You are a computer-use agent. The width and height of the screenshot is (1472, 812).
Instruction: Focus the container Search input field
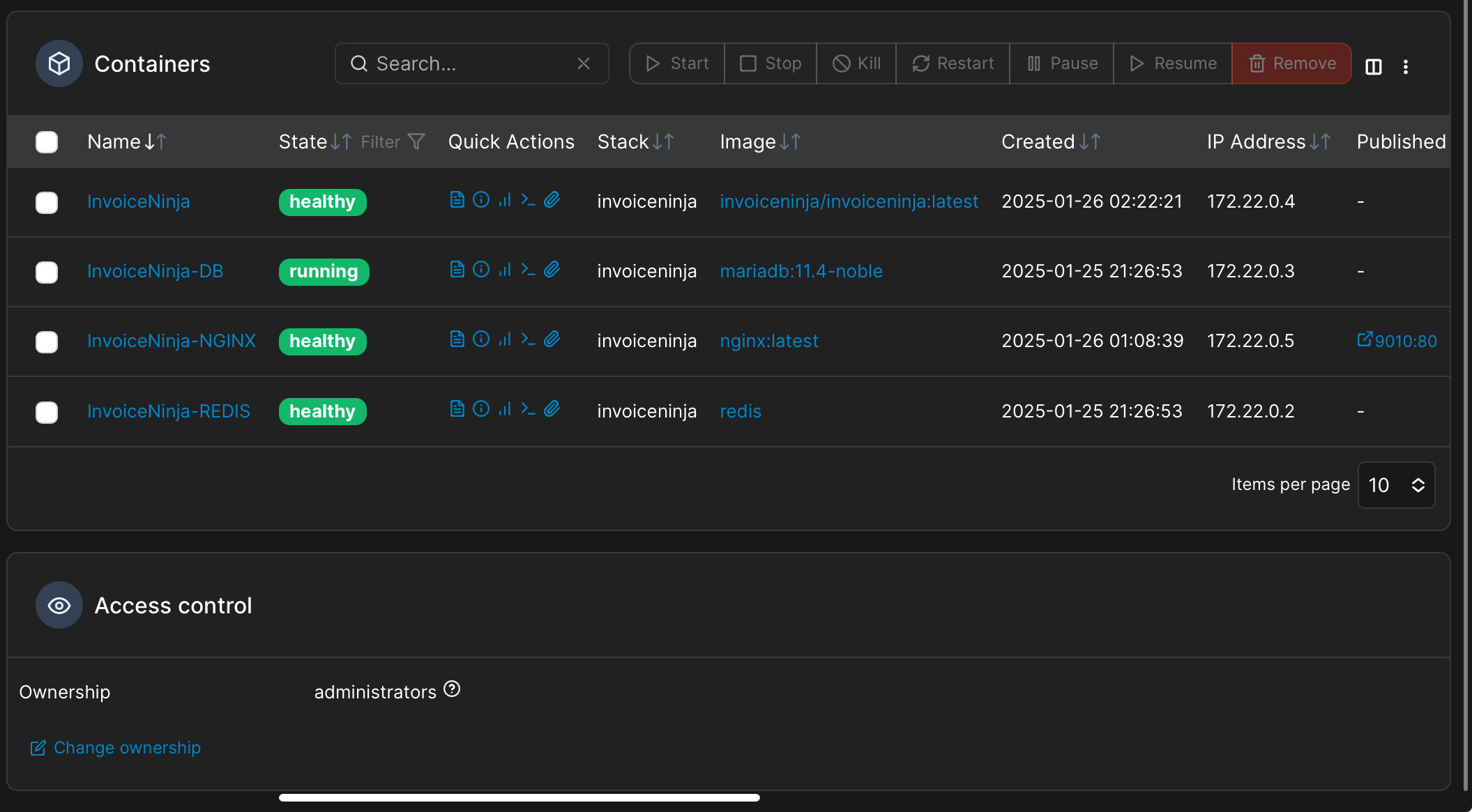tap(471, 63)
